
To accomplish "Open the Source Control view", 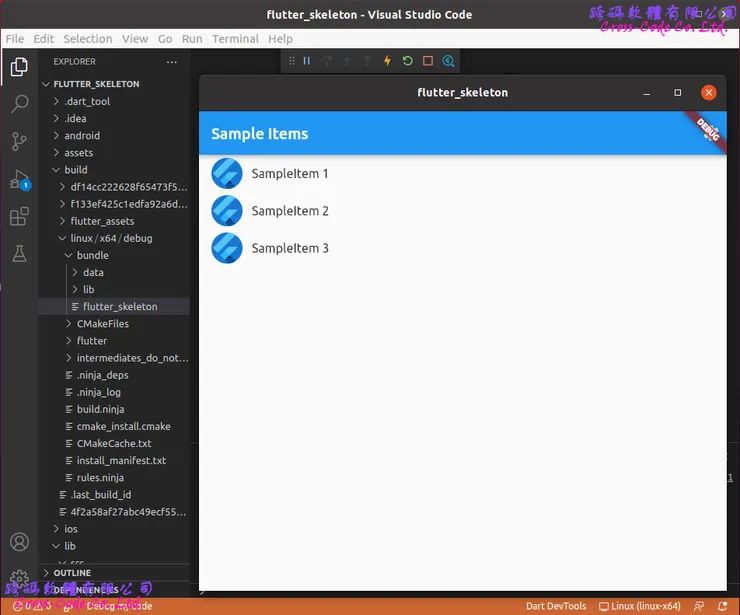I will click(x=19, y=141).
